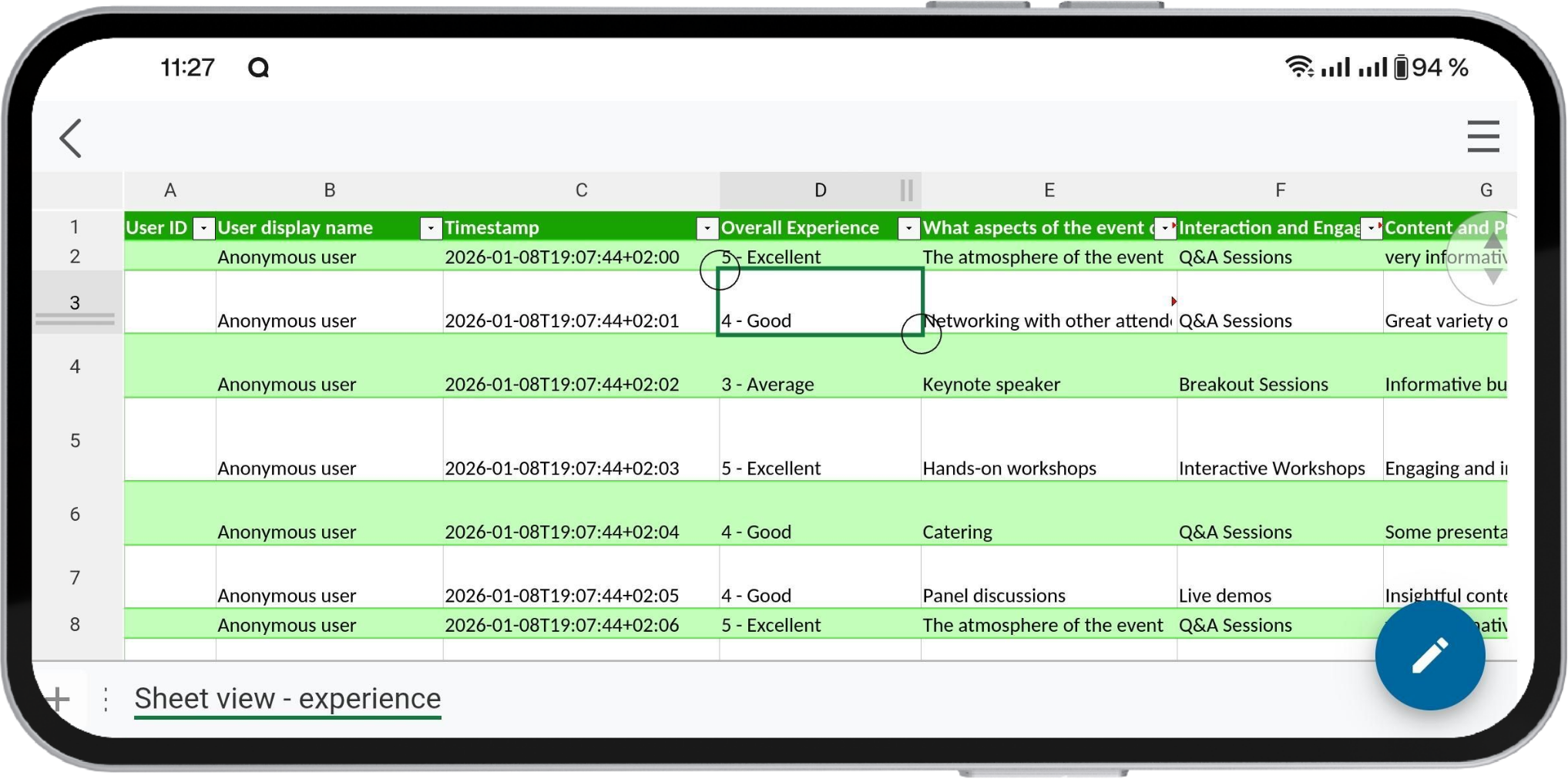Screen dimensions: 1568x779
Task: Open User display name filter dropdown
Action: pos(431,228)
